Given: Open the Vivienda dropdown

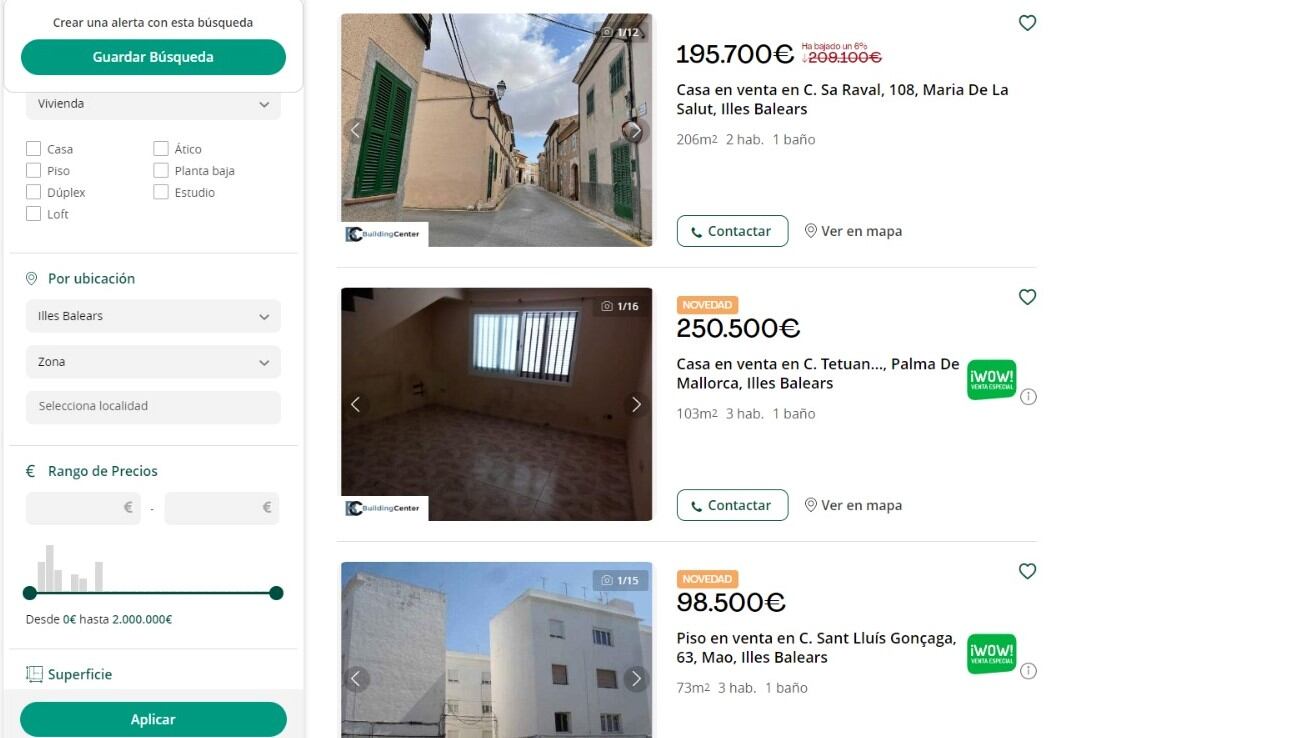Looking at the screenshot, I should [153, 104].
